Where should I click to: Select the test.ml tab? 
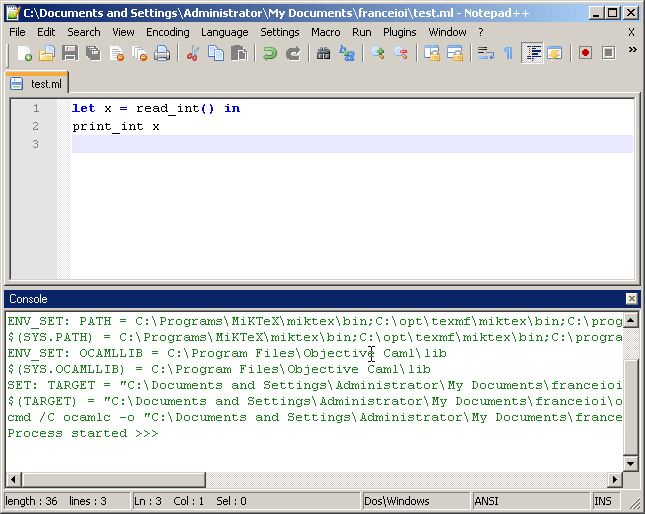pos(36,83)
